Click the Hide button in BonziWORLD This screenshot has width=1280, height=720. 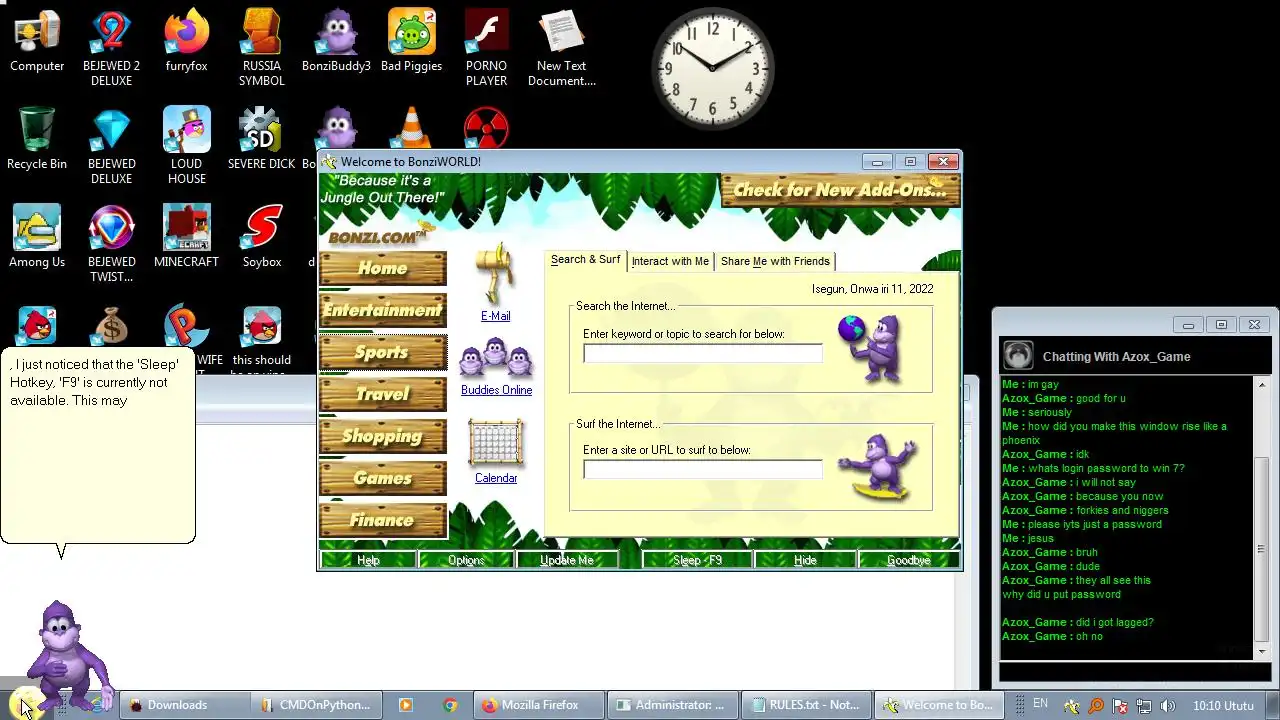[805, 560]
